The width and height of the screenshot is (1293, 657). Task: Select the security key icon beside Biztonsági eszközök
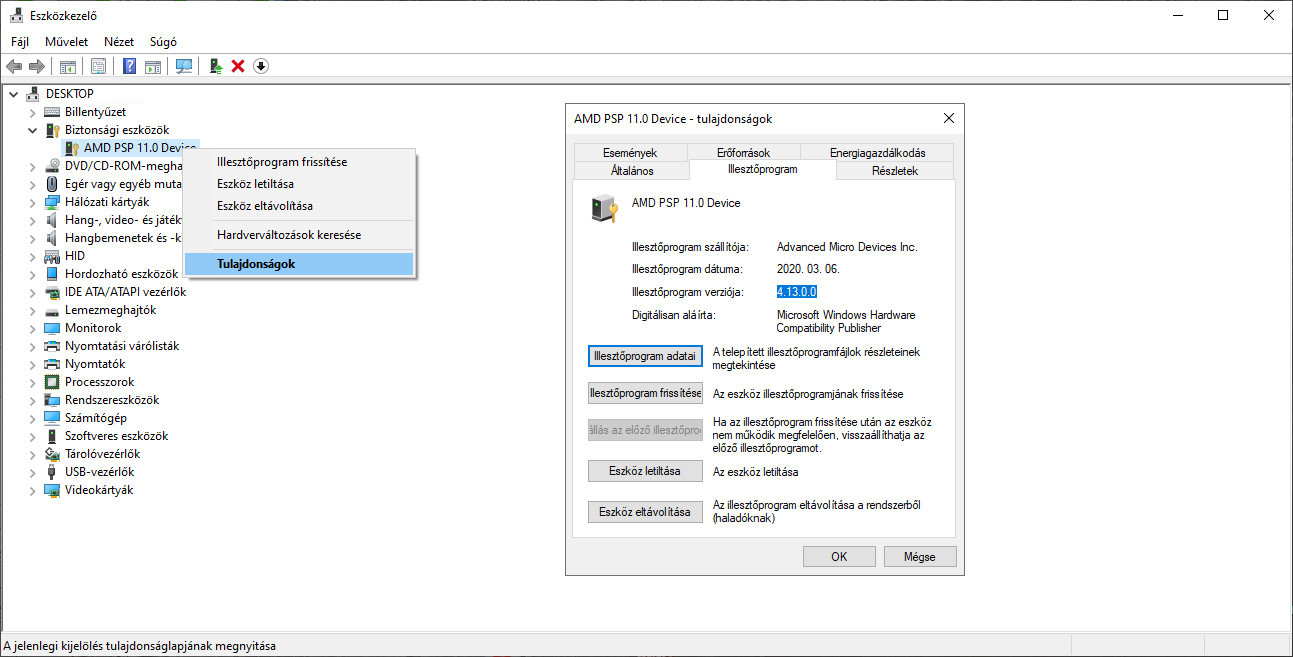tap(52, 130)
